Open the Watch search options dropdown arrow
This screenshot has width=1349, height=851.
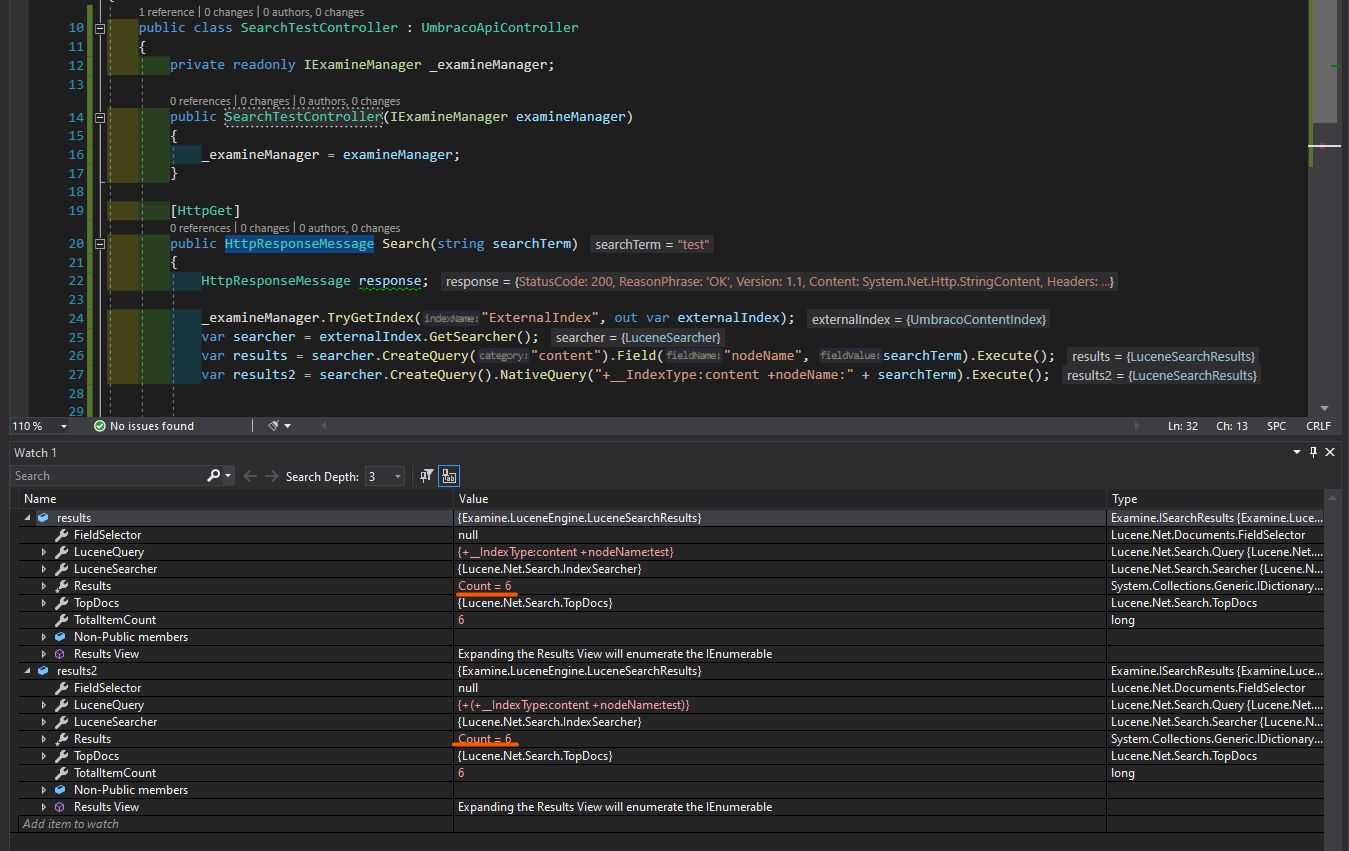point(229,476)
